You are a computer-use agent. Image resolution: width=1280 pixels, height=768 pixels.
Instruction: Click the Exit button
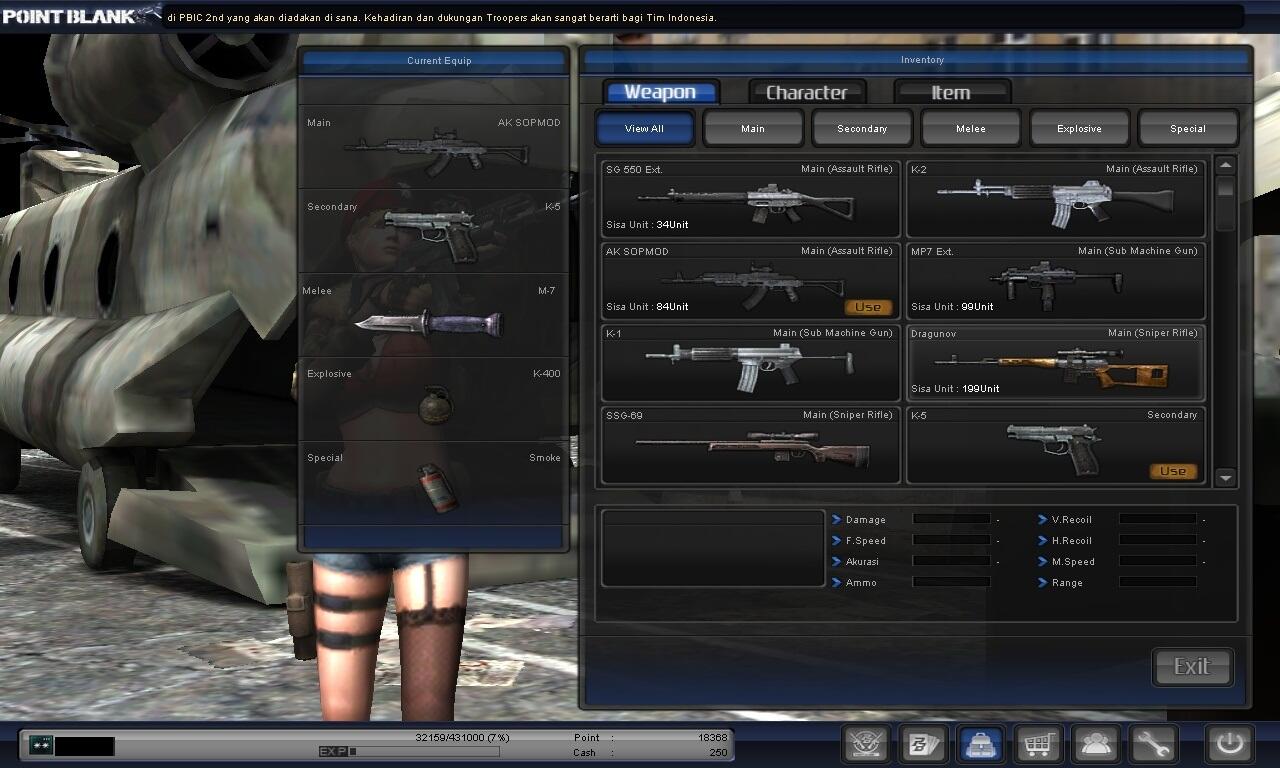pos(1192,667)
